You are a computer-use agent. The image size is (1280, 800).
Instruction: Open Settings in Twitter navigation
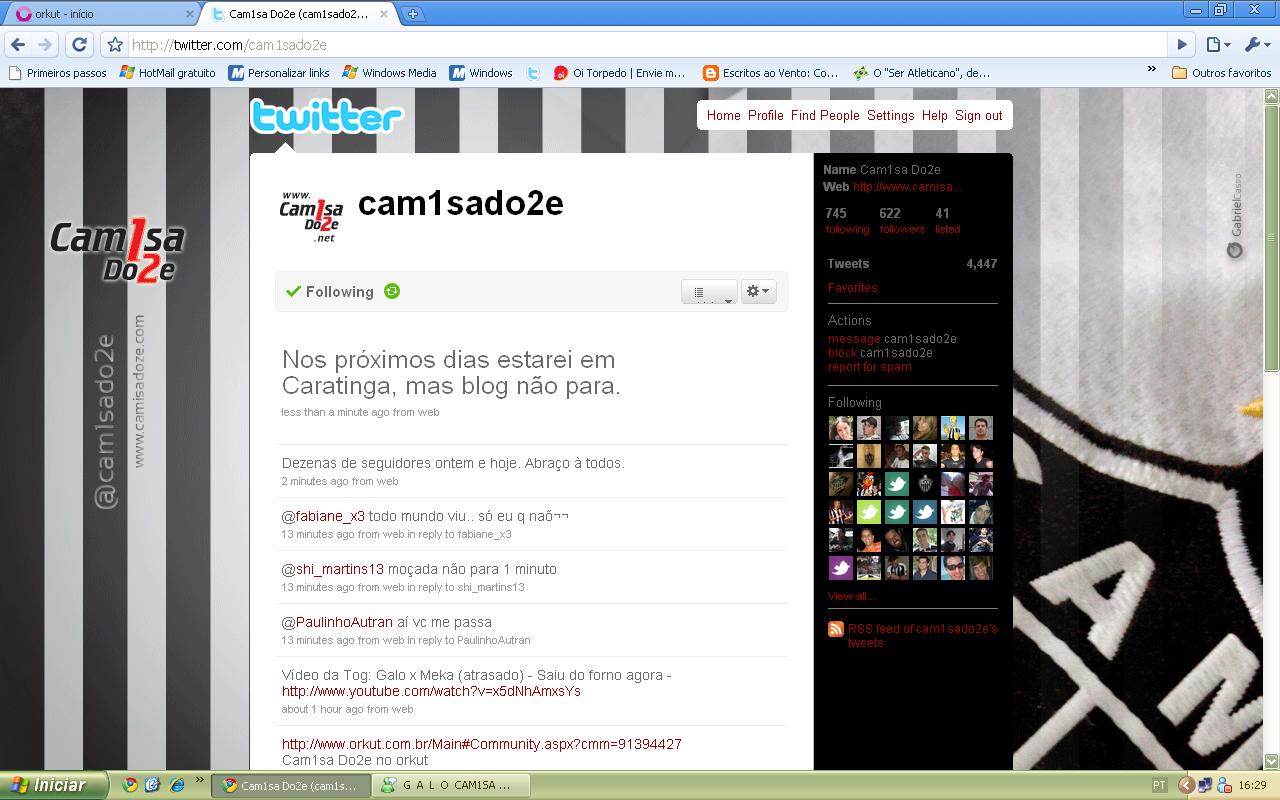click(890, 115)
